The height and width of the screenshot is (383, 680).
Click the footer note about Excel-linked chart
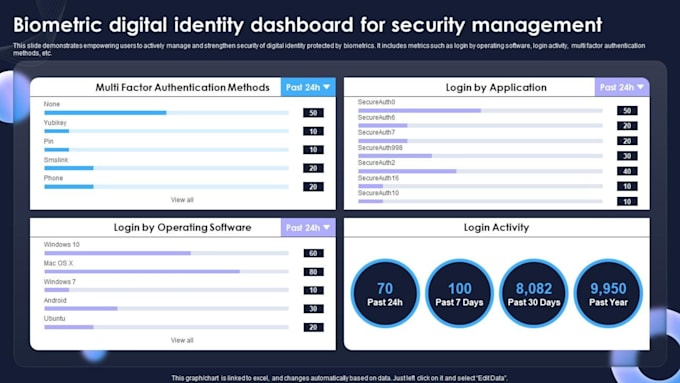click(x=339, y=378)
